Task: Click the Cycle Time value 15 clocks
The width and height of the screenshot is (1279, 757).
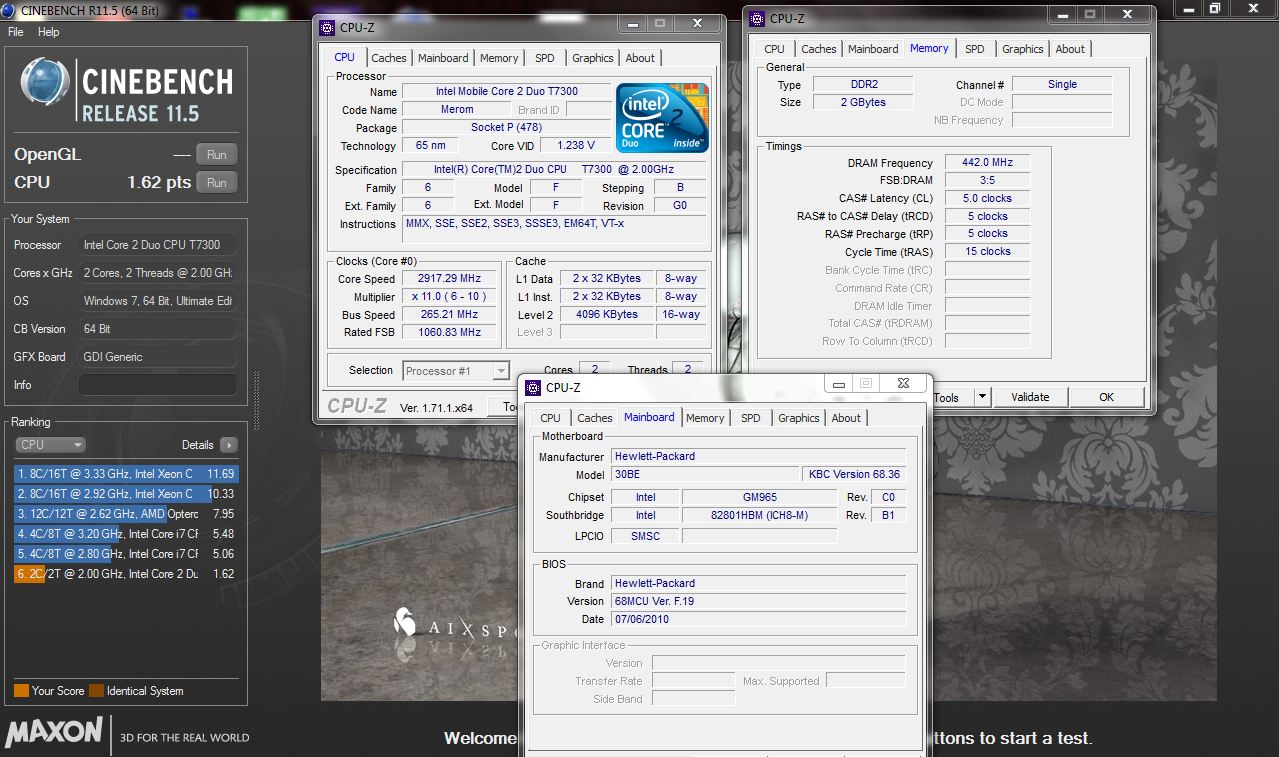Action: [x=986, y=252]
